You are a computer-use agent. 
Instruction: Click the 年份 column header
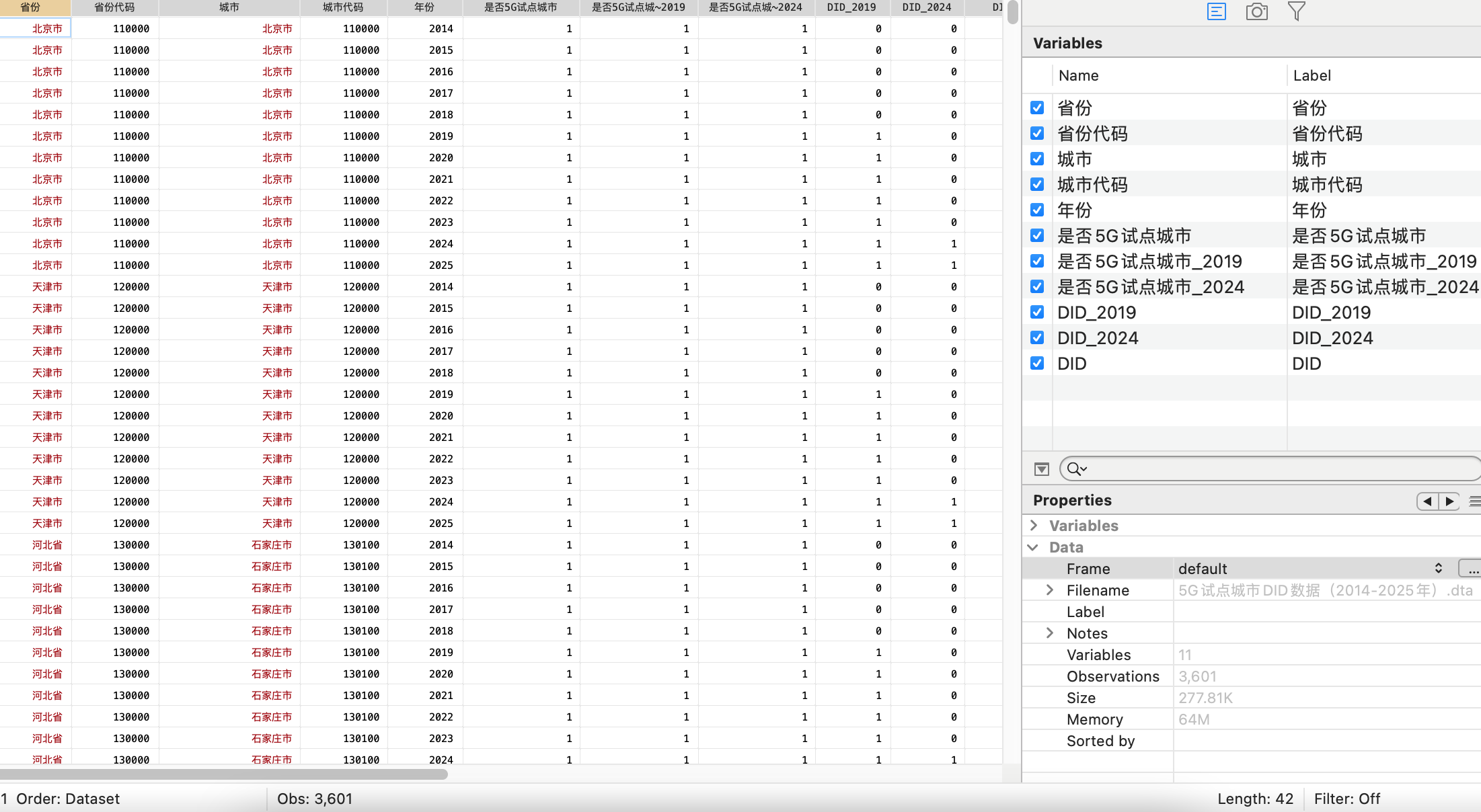(x=424, y=7)
